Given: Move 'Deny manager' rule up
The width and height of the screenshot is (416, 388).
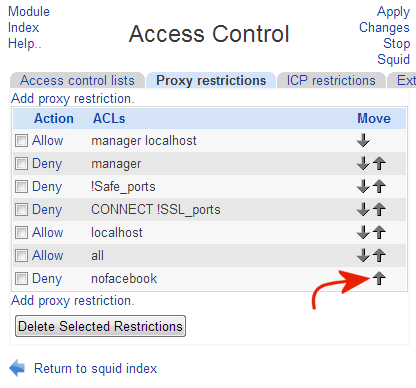Looking at the screenshot, I should (x=379, y=163).
